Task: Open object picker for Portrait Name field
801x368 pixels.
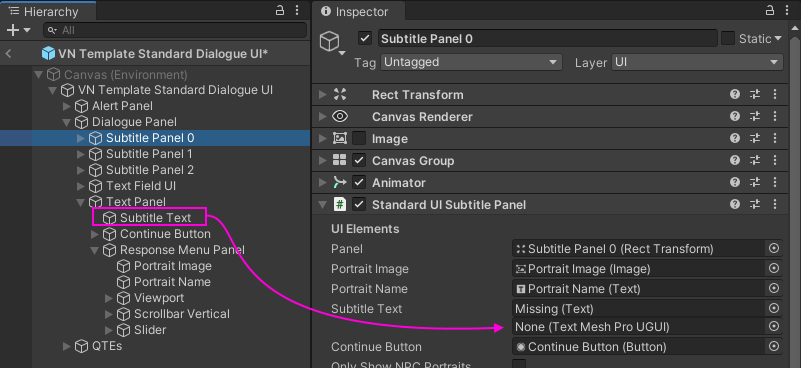Action: click(x=774, y=289)
